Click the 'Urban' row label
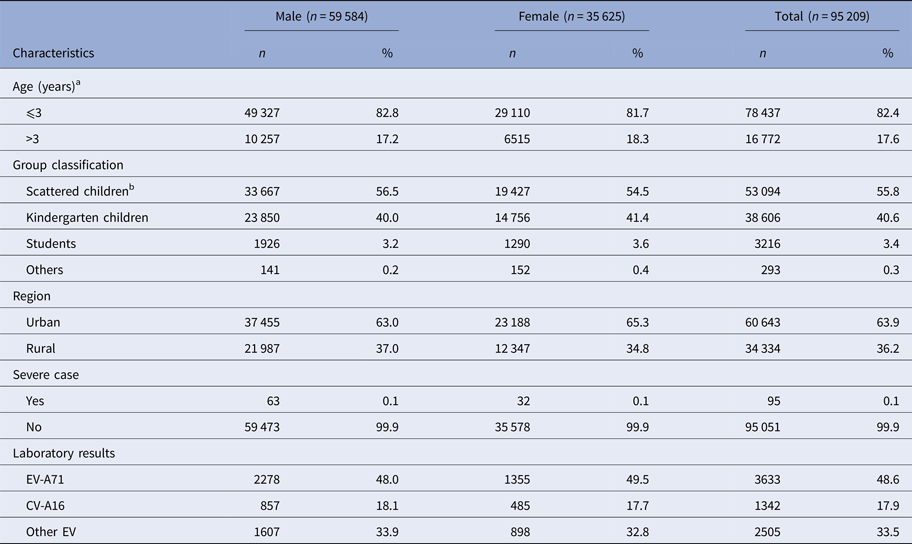The image size is (912, 544). point(46,322)
